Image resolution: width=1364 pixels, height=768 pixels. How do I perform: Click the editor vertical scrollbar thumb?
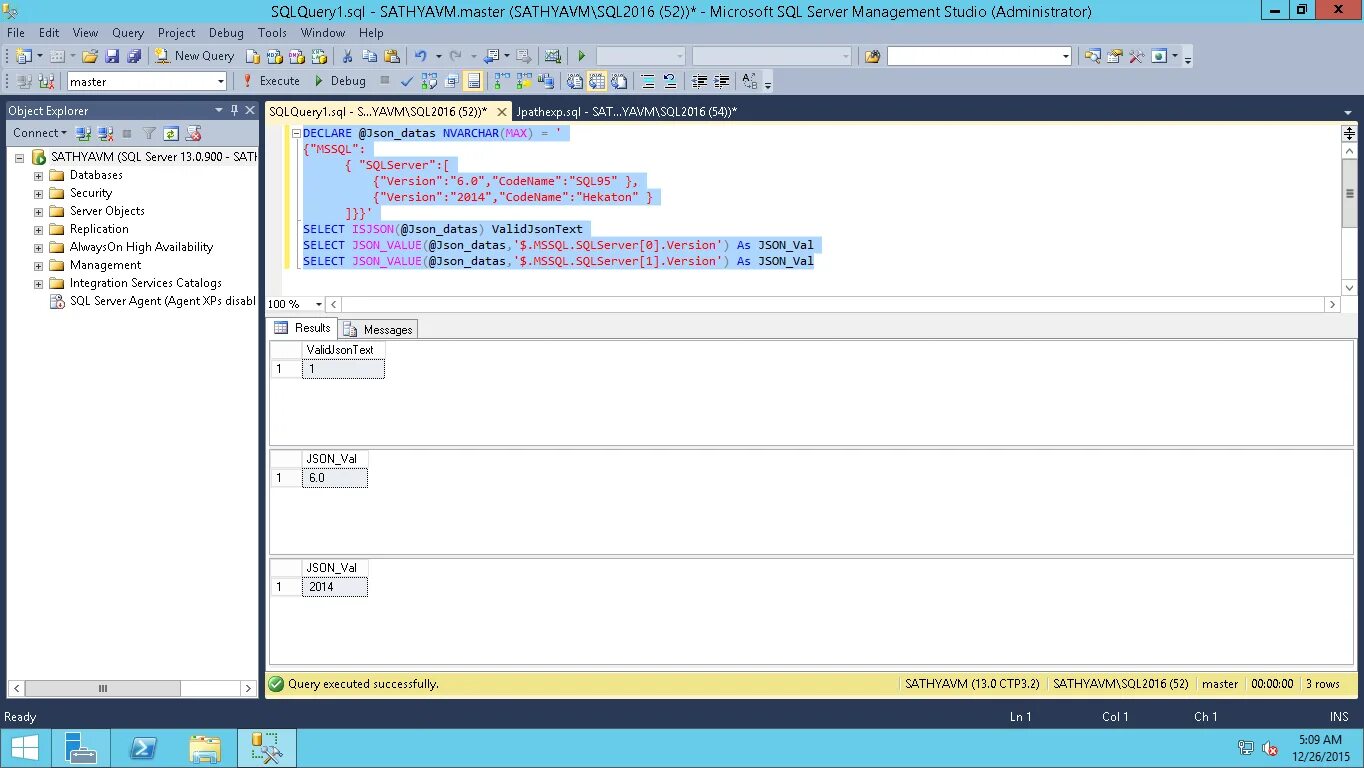point(1349,193)
